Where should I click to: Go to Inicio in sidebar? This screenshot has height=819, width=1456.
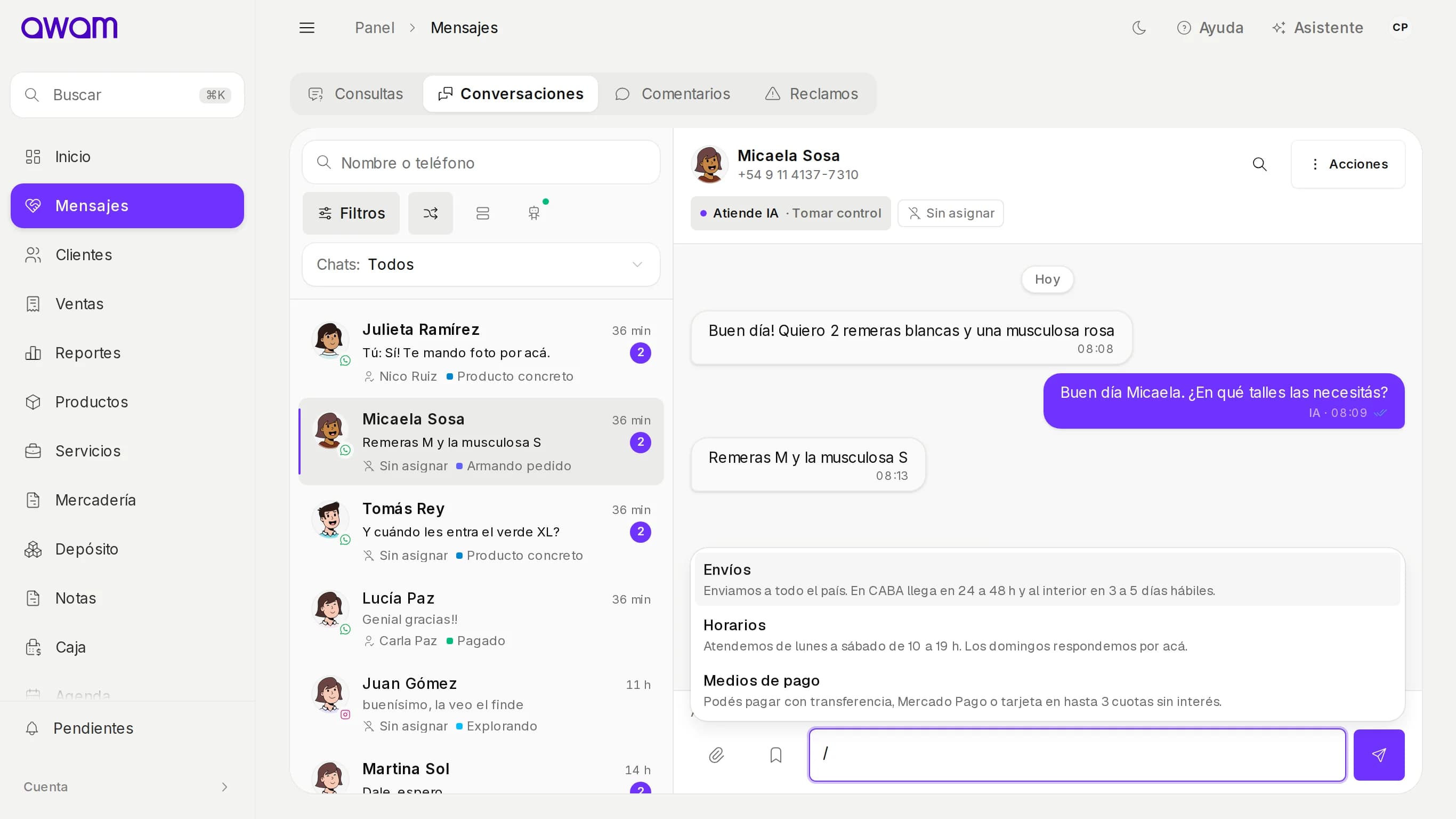pyautogui.click(x=127, y=157)
